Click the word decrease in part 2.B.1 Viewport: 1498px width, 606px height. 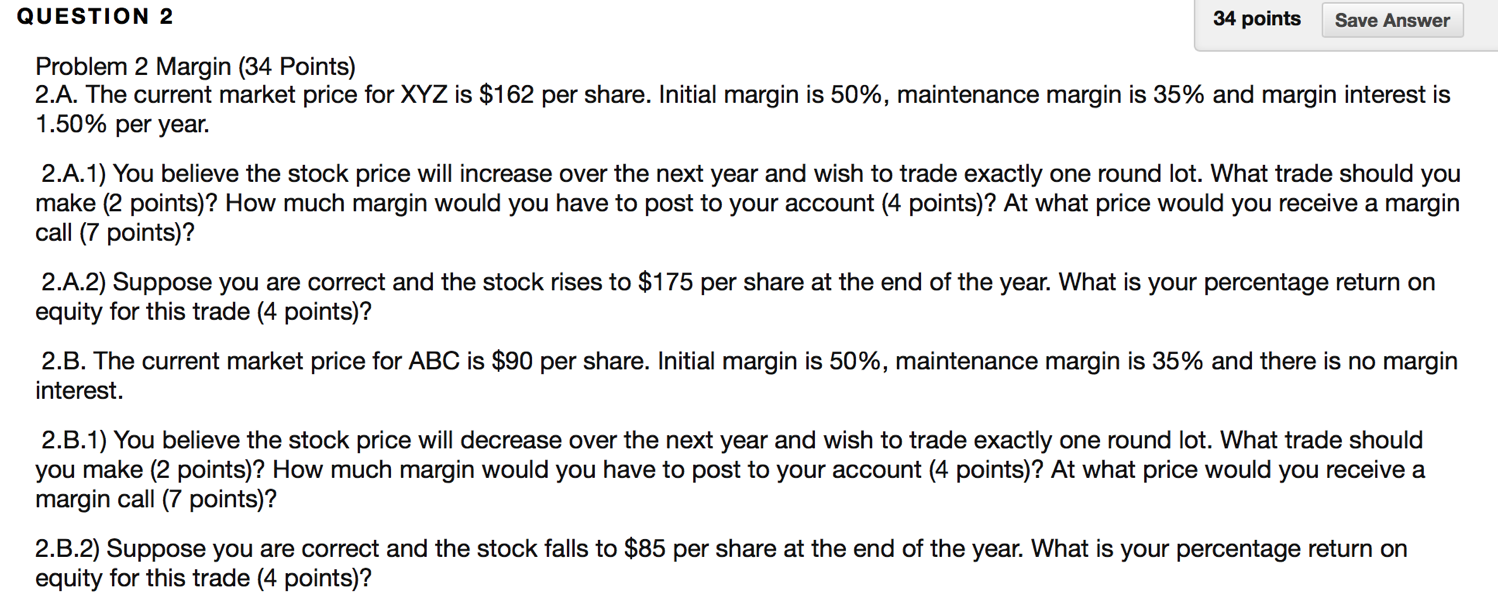pyautogui.click(x=507, y=441)
